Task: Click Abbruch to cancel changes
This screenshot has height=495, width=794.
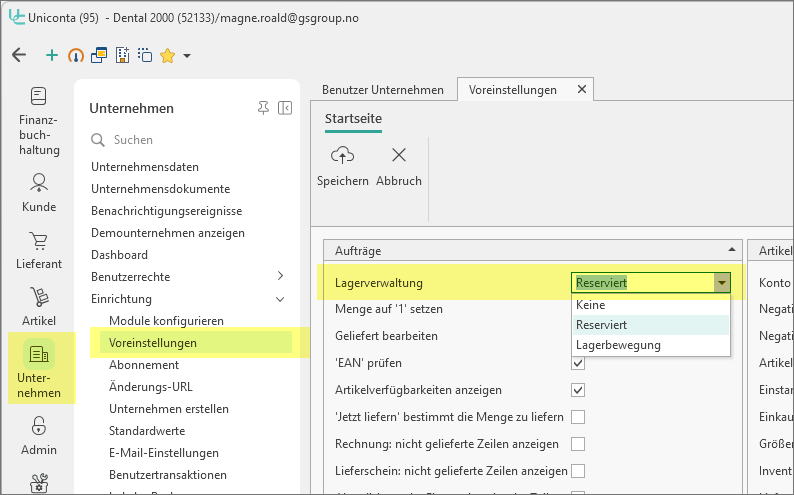Action: pos(399,167)
